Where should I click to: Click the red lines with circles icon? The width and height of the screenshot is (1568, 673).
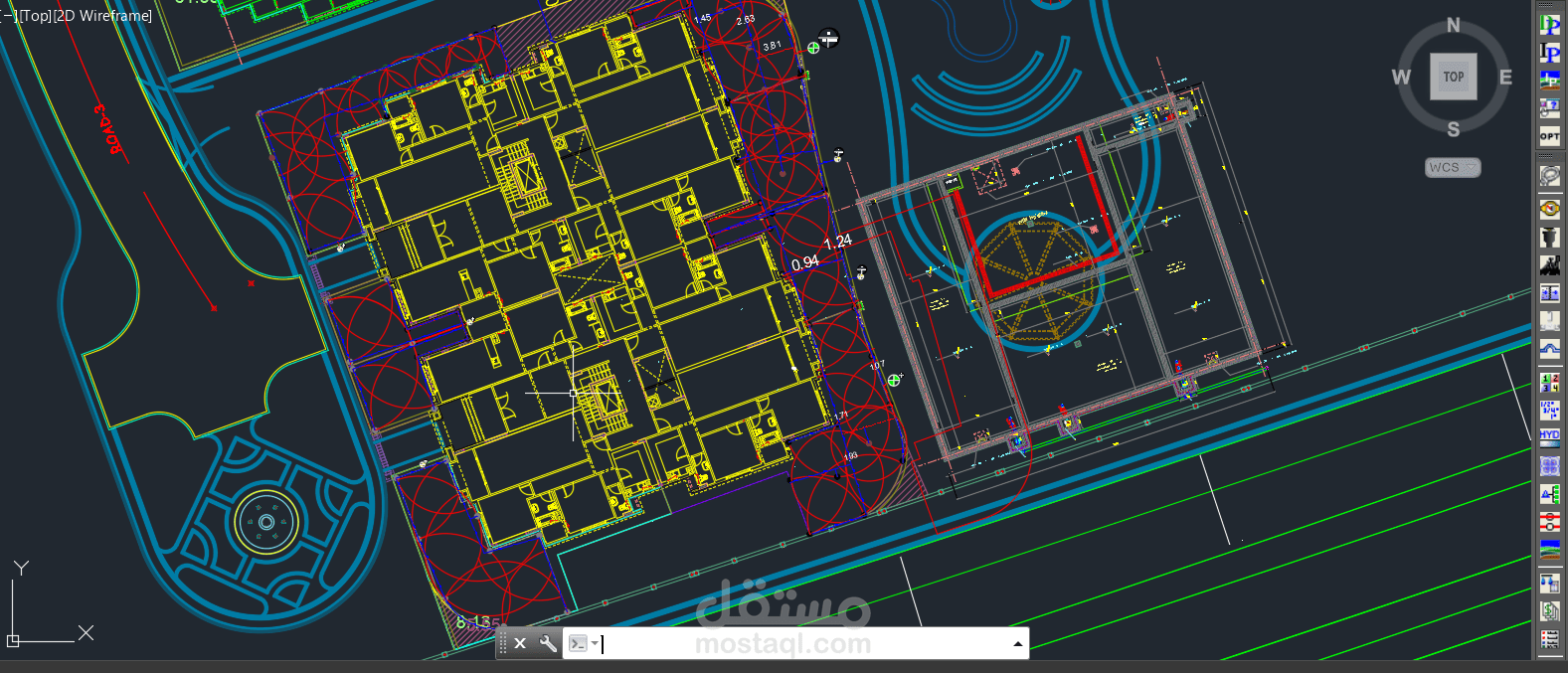tap(1549, 521)
